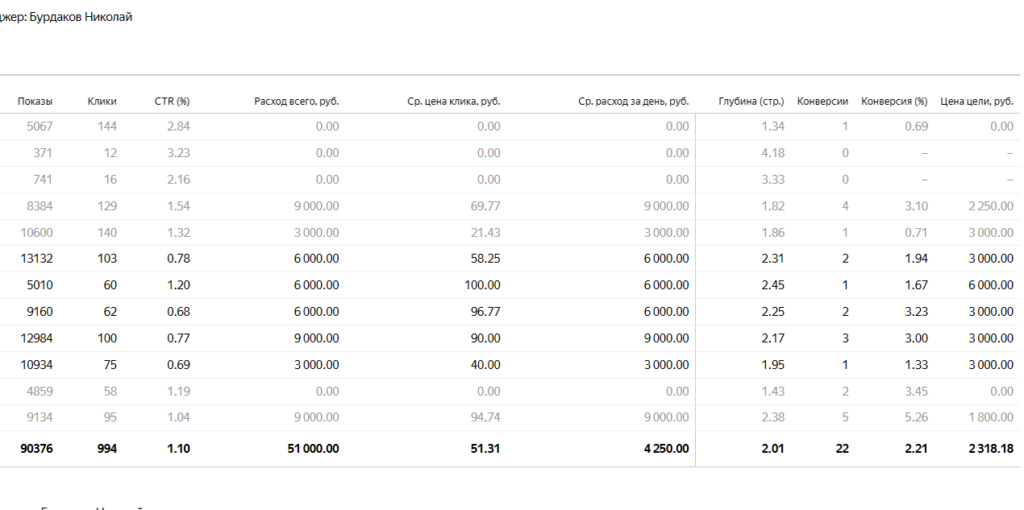Viewport: 1024px width, 510px height.
Task: Select the average daily spend 4 250.00
Action: [x=666, y=449]
